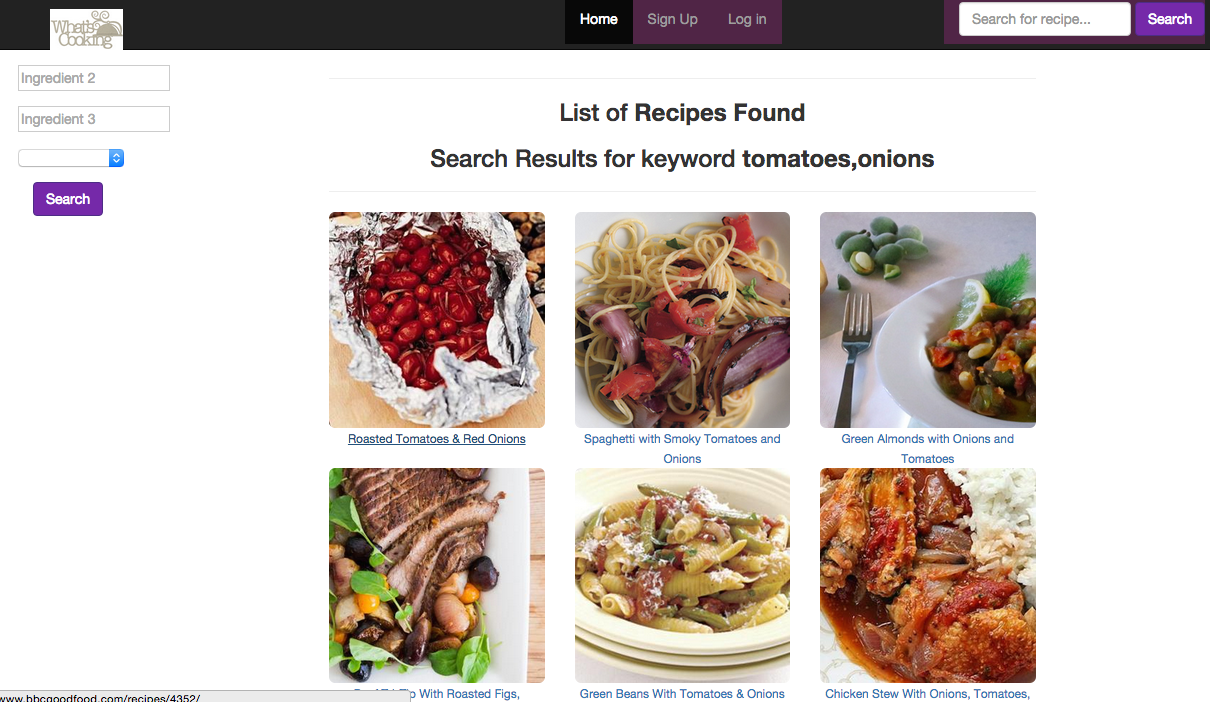Image resolution: width=1210 pixels, height=702 pixels.
Task: Click the dropdown's stepper arrows
Action: tap(116, 157)
